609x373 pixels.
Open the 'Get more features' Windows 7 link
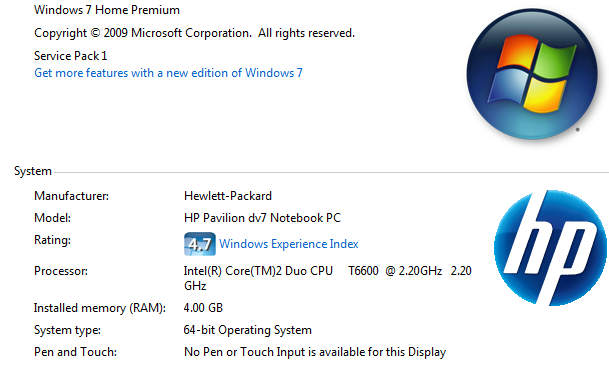168,73
